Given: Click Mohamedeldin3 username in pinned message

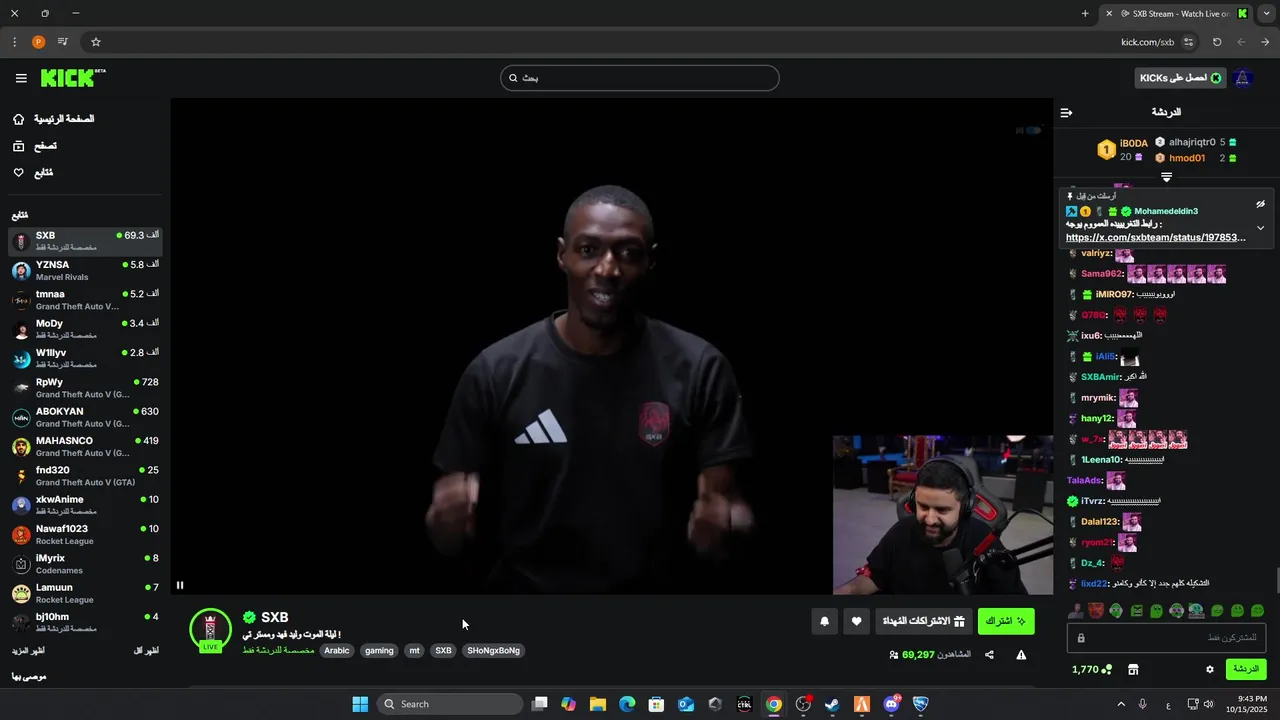Looking at the screenshot, I should [1166, 212].
